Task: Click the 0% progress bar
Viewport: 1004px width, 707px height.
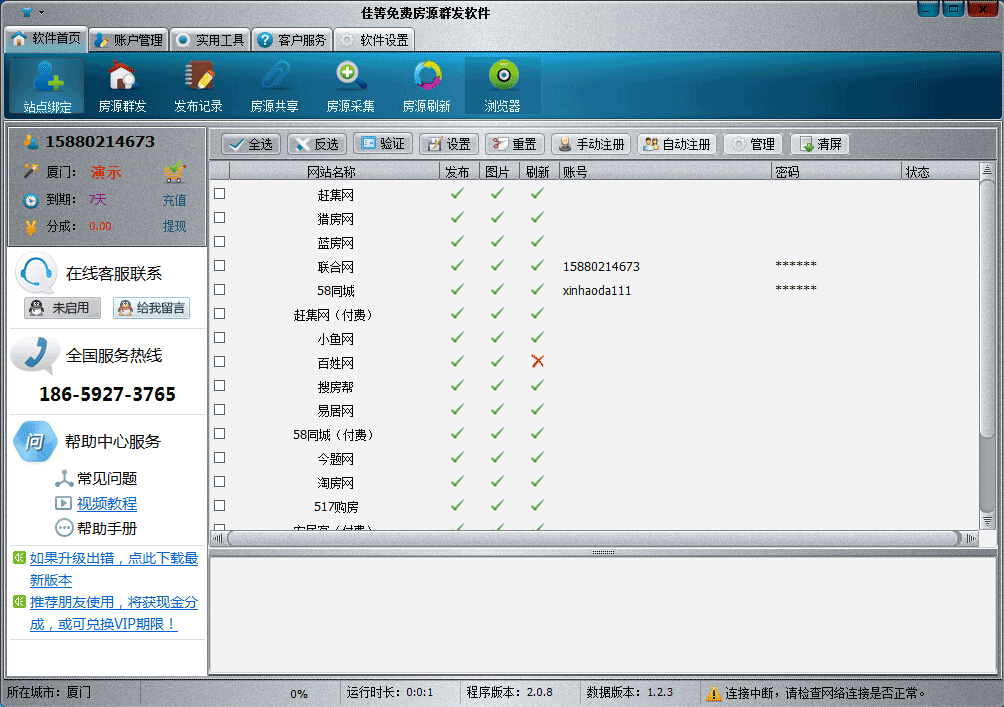Action: tap(296, 692)
